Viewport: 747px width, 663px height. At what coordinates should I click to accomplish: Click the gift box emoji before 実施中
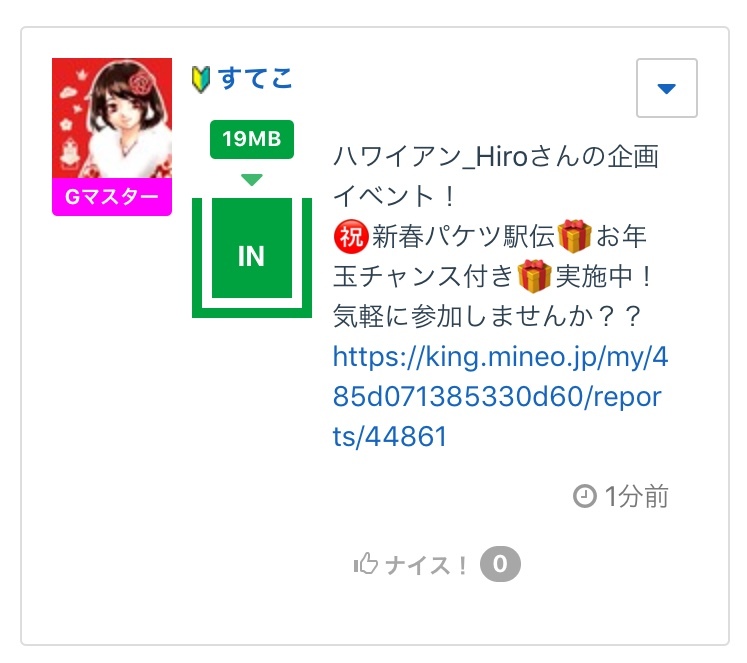click(534, 276)
